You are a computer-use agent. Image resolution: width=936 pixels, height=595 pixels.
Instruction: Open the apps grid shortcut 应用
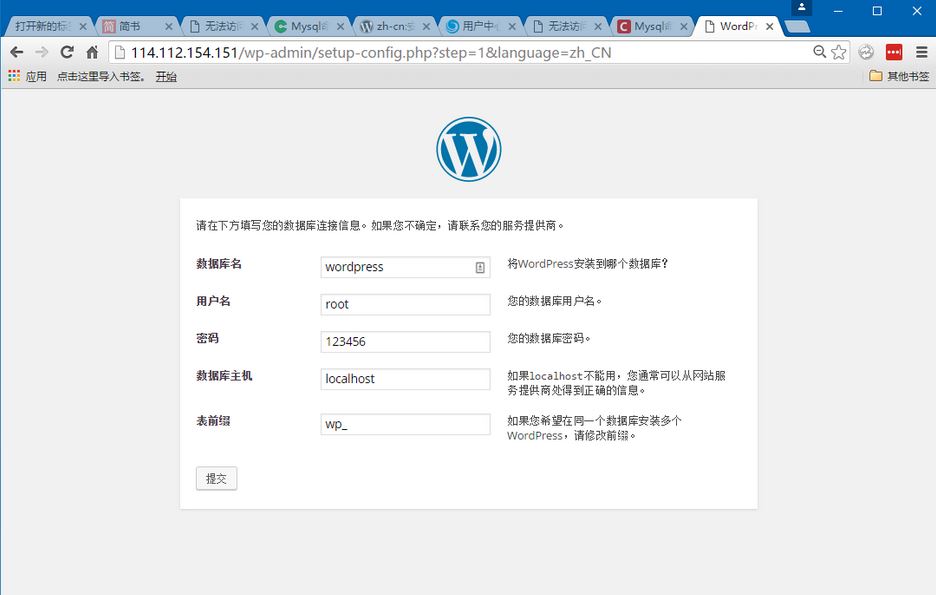pyautogui.click(x=27, y=76)
